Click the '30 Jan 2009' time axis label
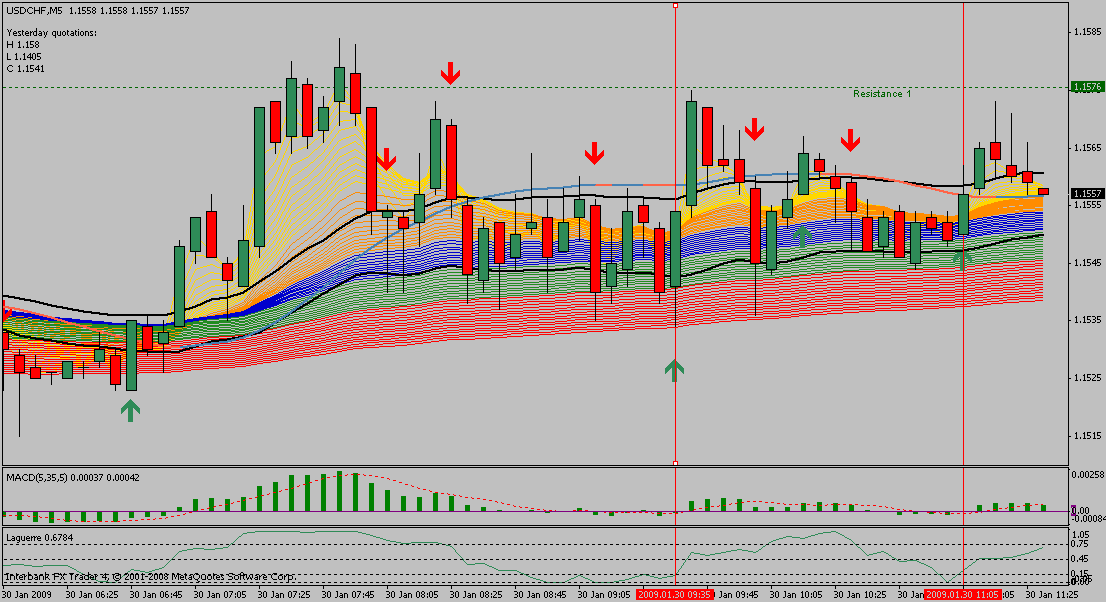 click(27, 595)
